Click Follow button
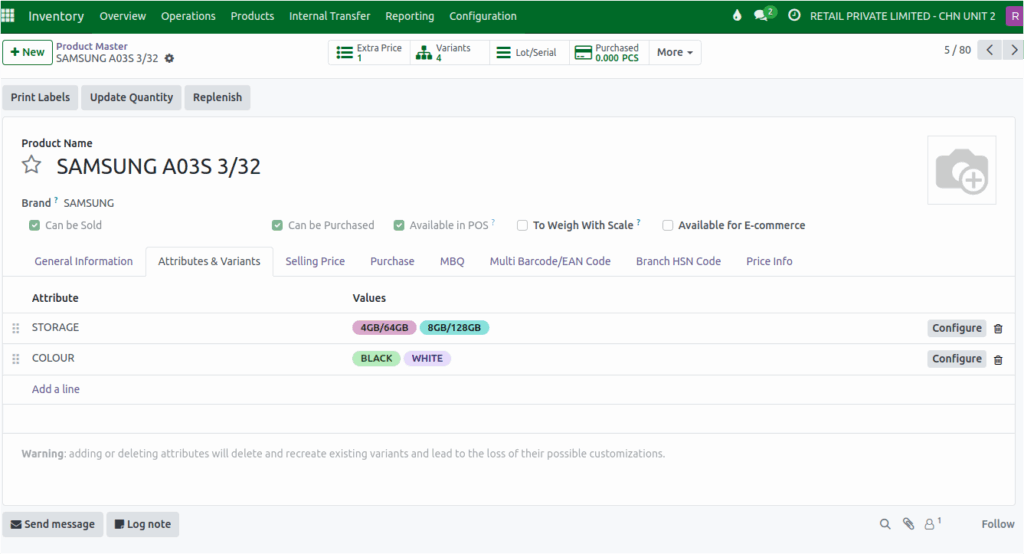 point(997,524)
